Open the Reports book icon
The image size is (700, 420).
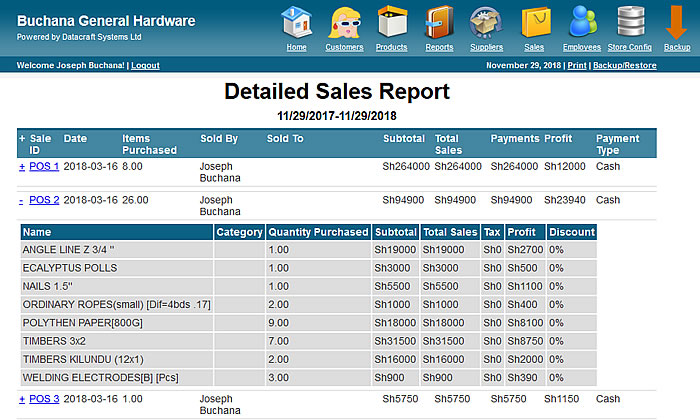click(x=439, y=22)
